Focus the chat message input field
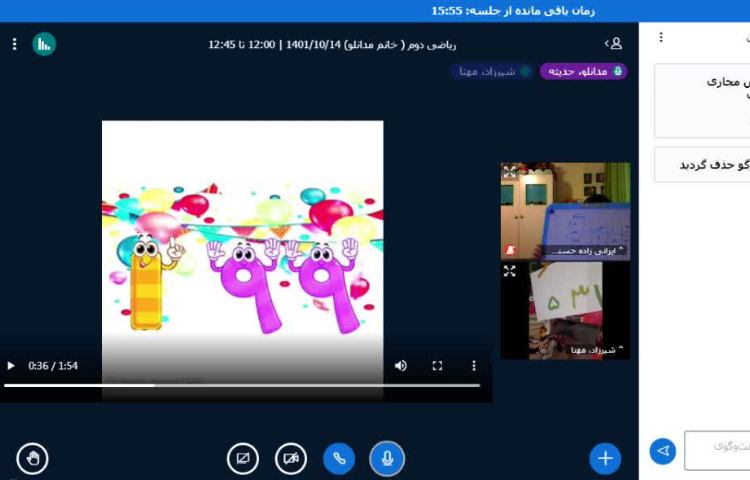The width and height of the screenshot is (750, 480). point(717,450)
